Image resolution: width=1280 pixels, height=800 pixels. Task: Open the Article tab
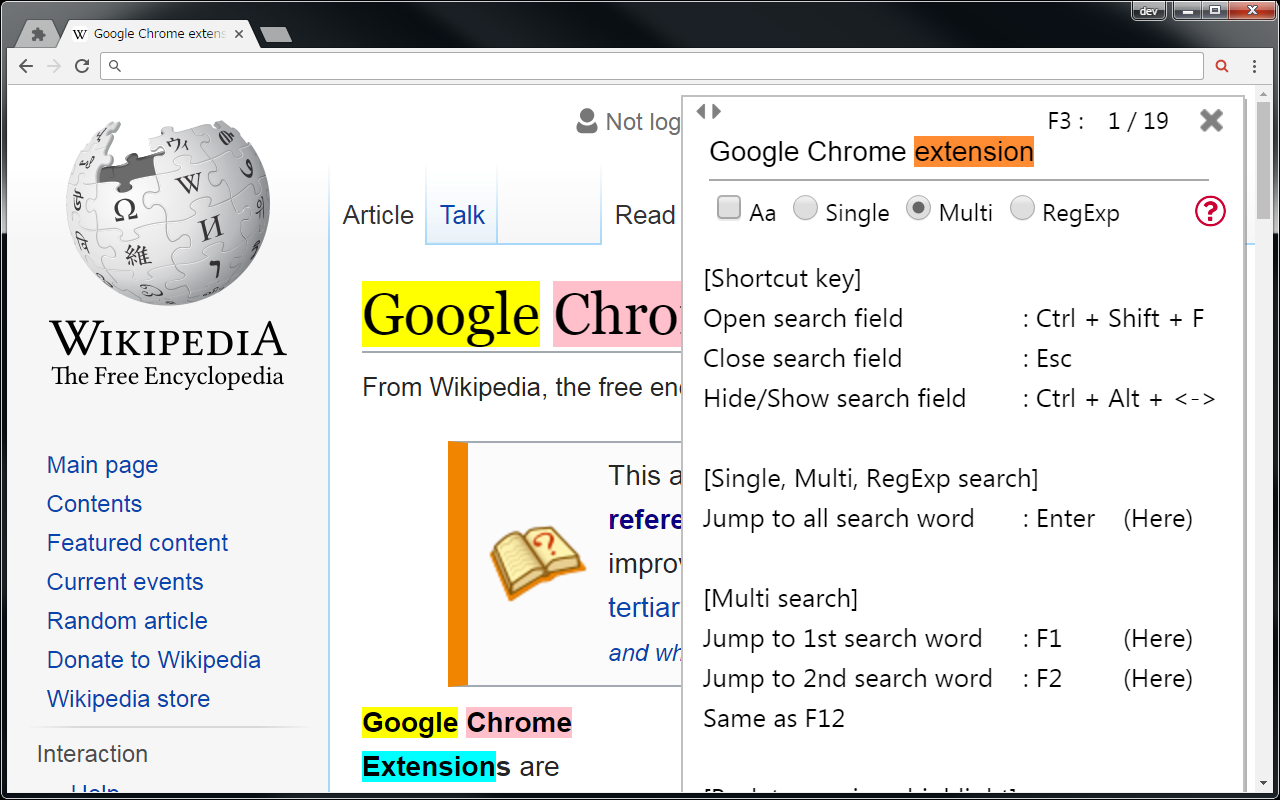pos(378,215)
